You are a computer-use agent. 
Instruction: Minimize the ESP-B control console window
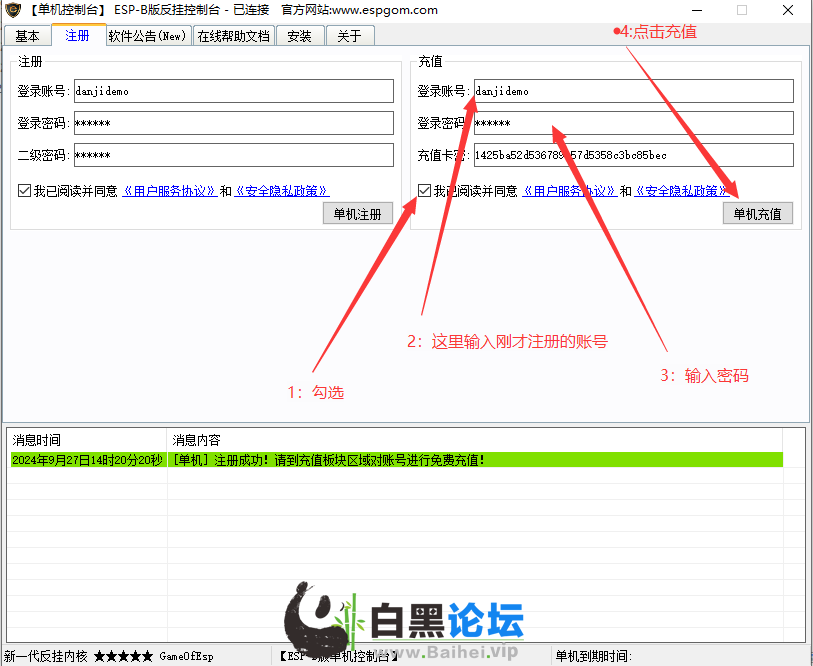pos(697,10)
